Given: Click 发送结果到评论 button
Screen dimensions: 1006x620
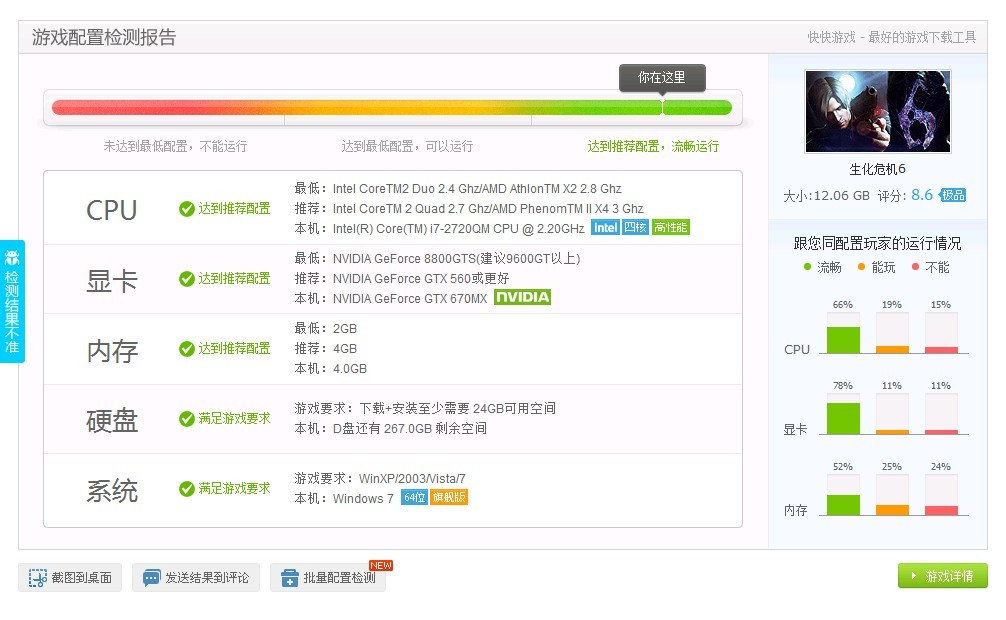Looking at the screenshot, I should pyautogui.click(x=196, y=578).
